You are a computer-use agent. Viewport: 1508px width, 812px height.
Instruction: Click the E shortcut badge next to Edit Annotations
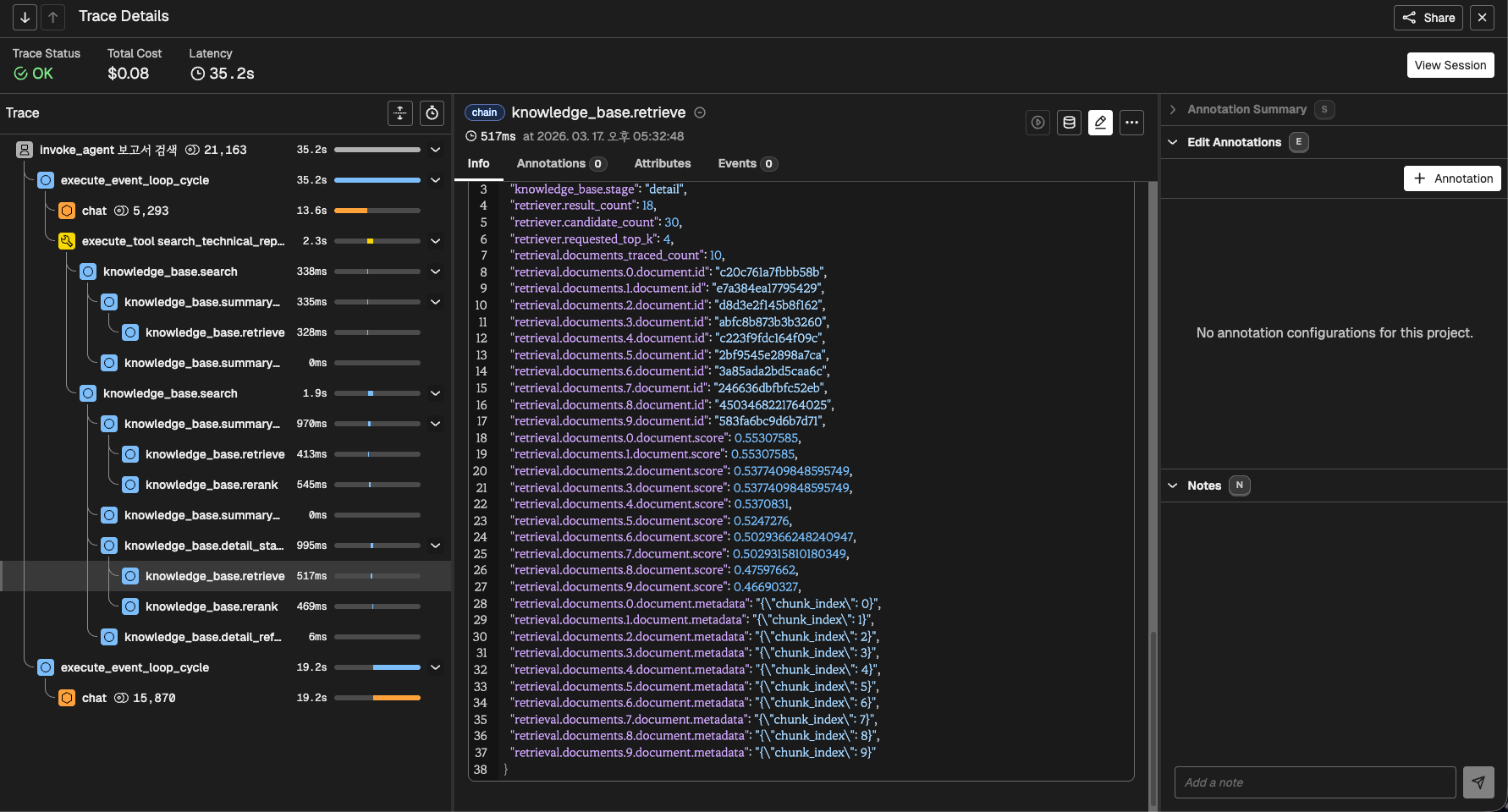tap(1298, 142)
